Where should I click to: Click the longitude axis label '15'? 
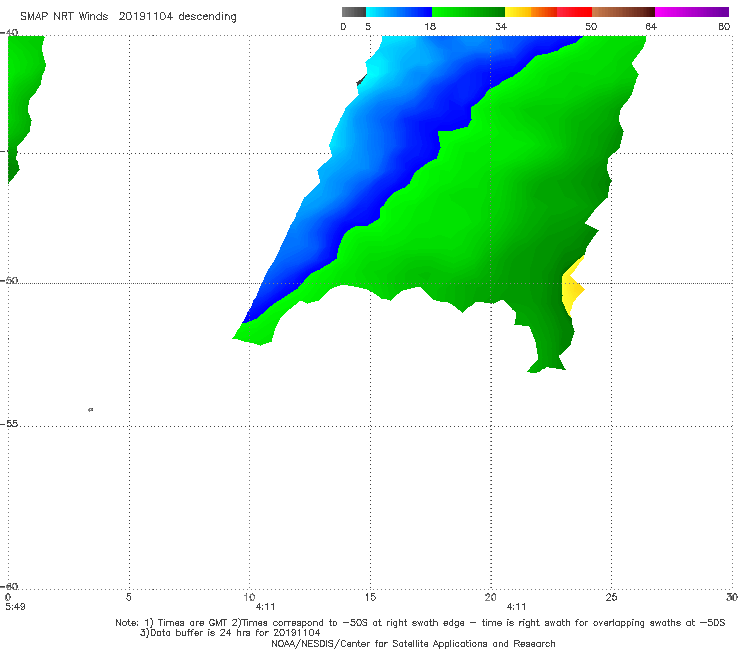coord(370,597)
